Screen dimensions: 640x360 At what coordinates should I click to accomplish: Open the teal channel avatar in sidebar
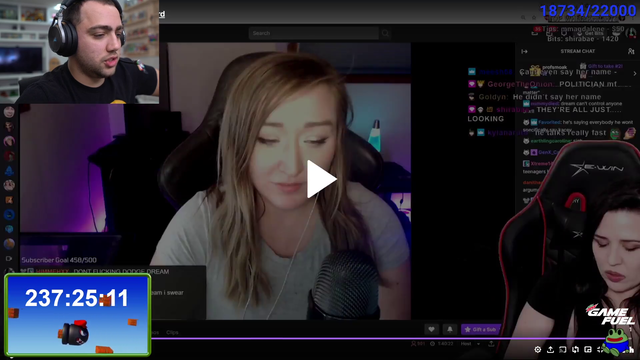point(9,229)
